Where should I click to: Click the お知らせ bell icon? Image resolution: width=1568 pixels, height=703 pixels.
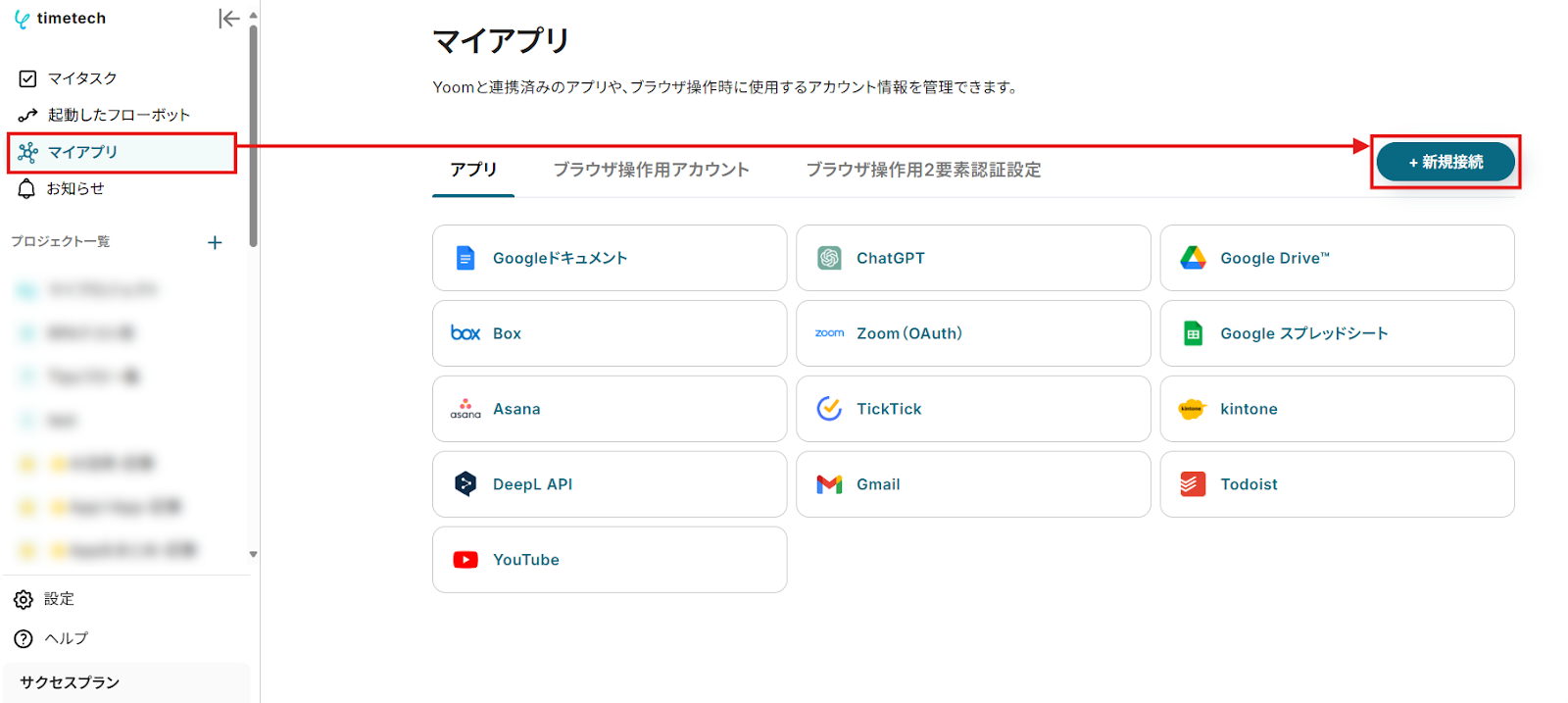tap(27, 188)
